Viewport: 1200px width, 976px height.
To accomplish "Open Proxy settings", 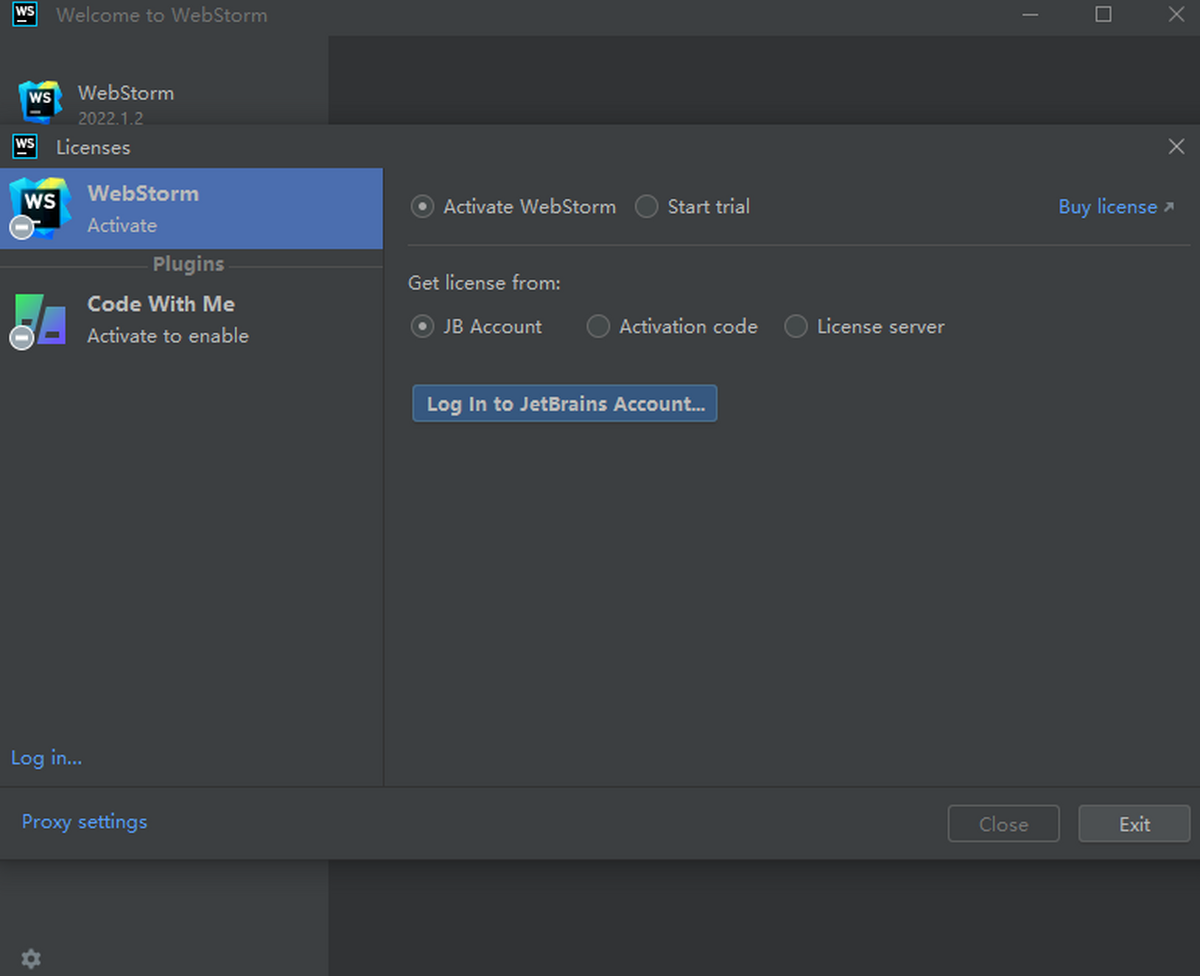I will 84,822.
